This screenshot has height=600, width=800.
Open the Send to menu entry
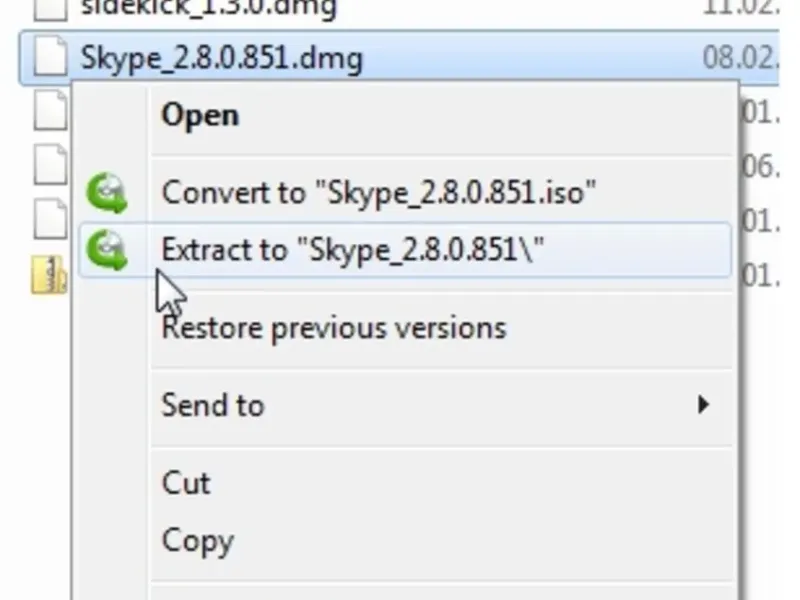pyautogui.click(x=213, y=405)
